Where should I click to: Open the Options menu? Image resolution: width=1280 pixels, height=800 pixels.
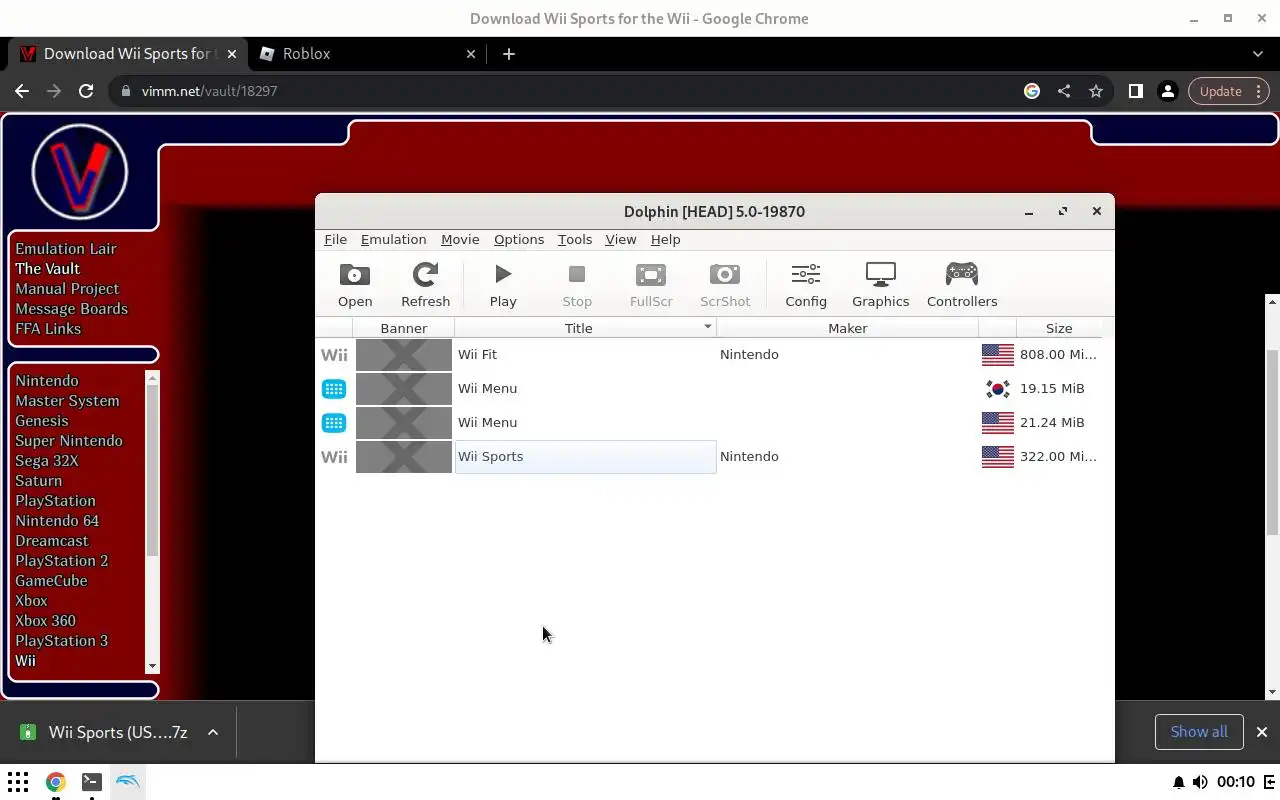[519, 240]
